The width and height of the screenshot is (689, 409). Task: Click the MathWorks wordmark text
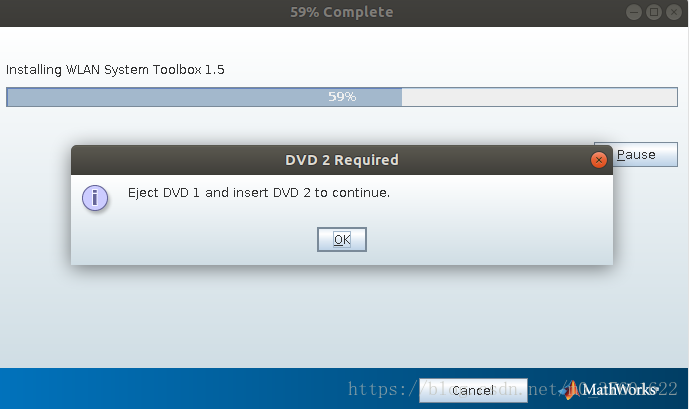coord(620,390)
